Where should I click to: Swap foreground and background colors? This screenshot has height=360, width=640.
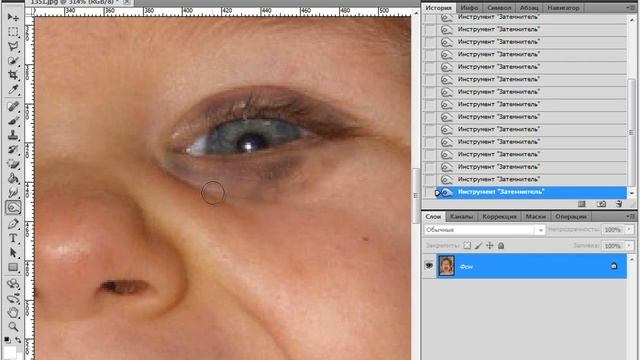click(x=18, y=340)
